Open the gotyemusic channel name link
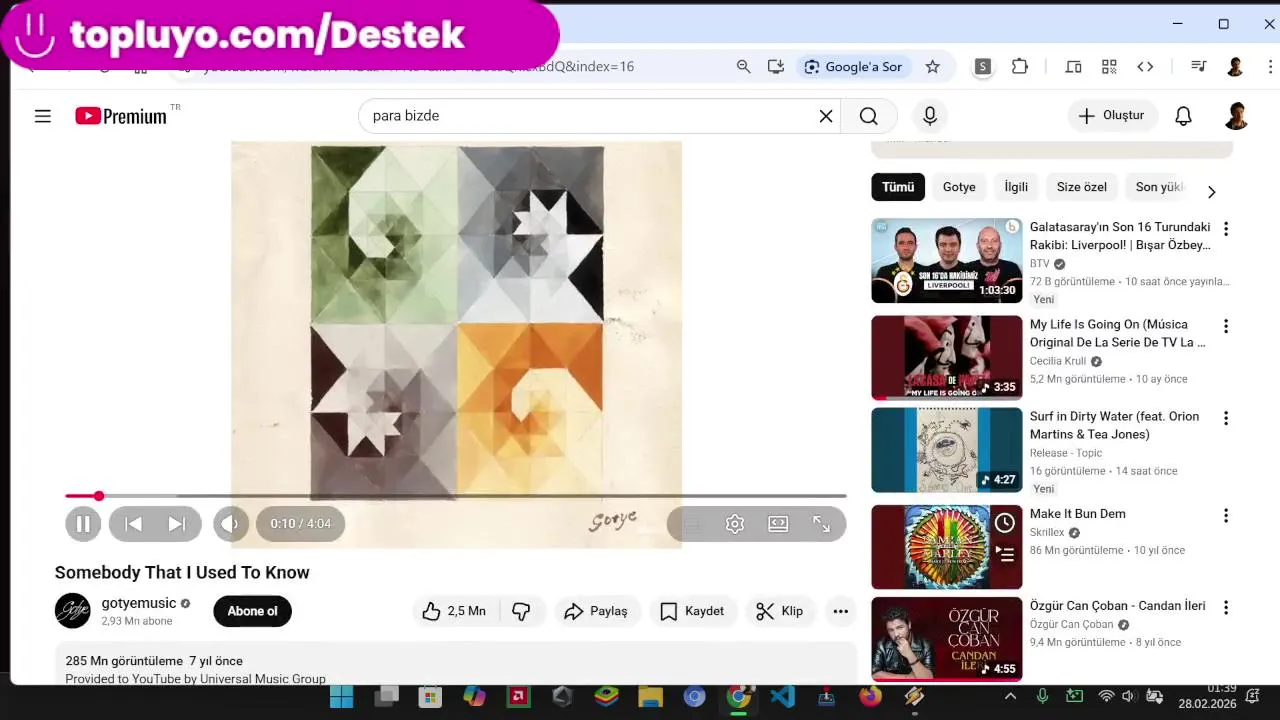 139,603
